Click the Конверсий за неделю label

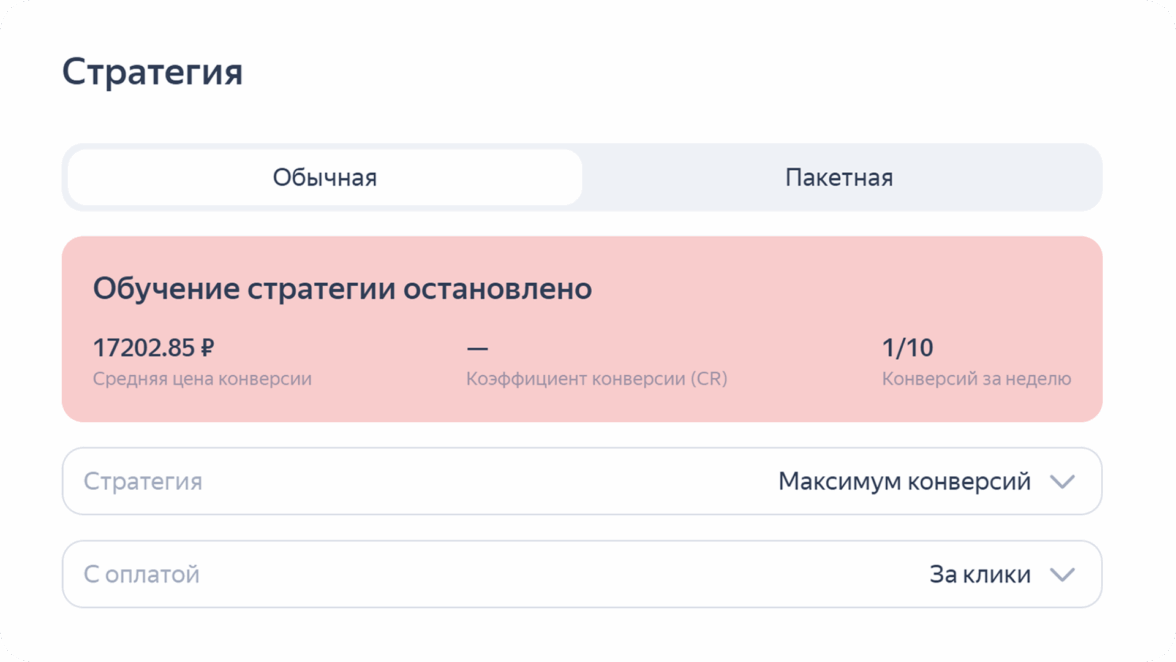pos(976,380)
